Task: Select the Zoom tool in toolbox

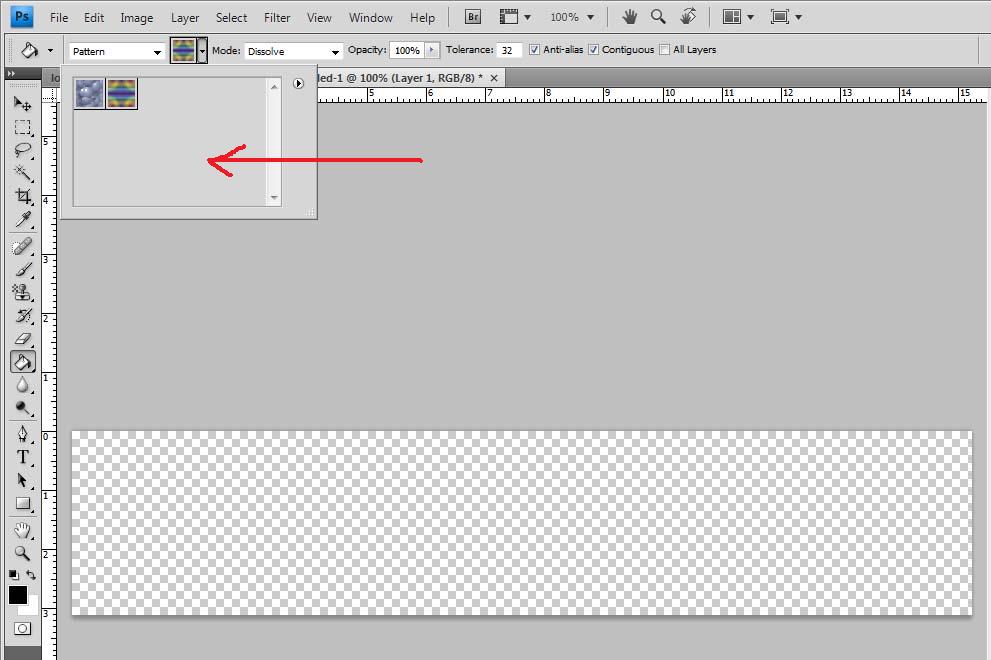Action: tap(22, 553)
